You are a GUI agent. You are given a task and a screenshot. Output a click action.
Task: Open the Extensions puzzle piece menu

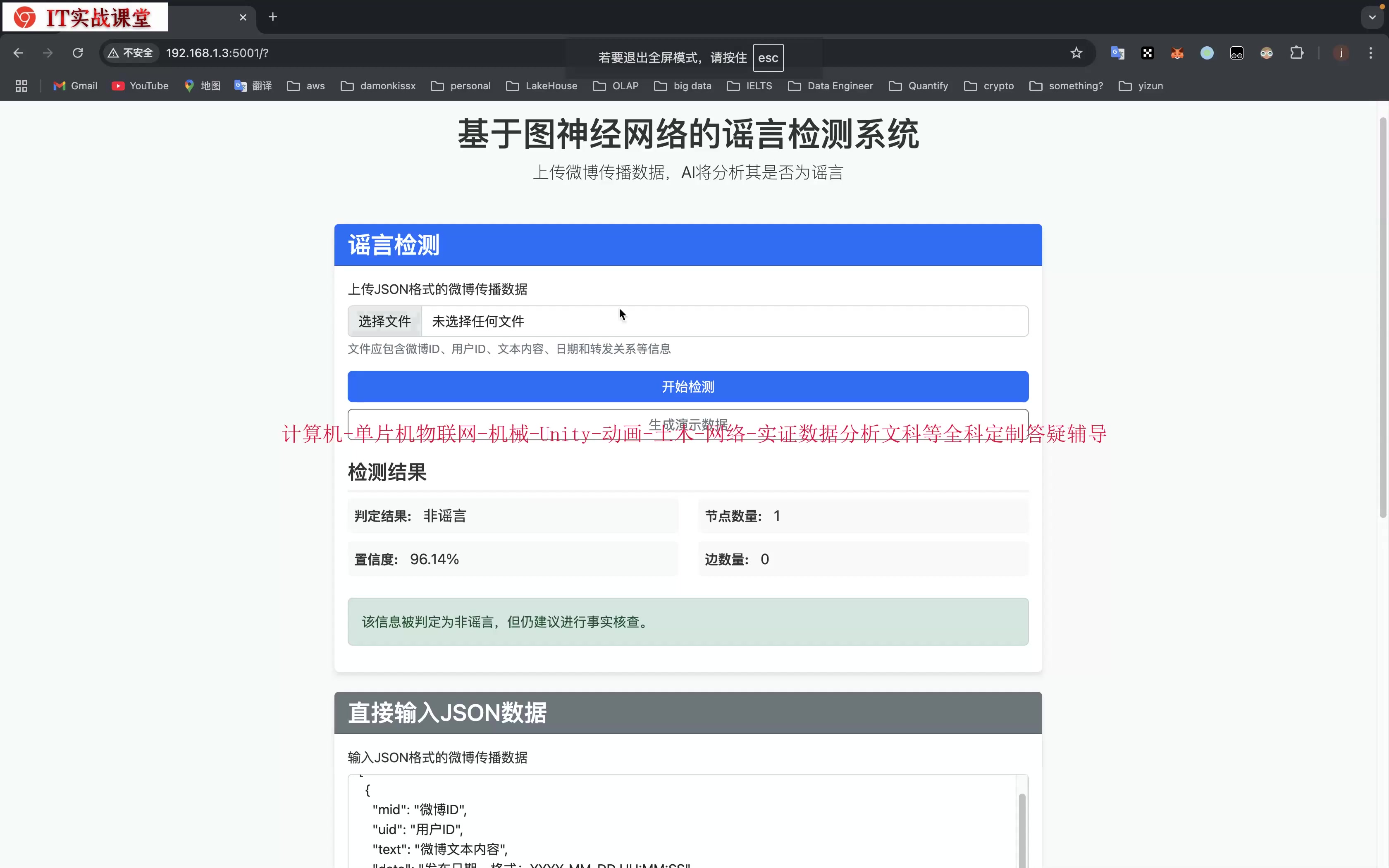(x=1296, y=53)
